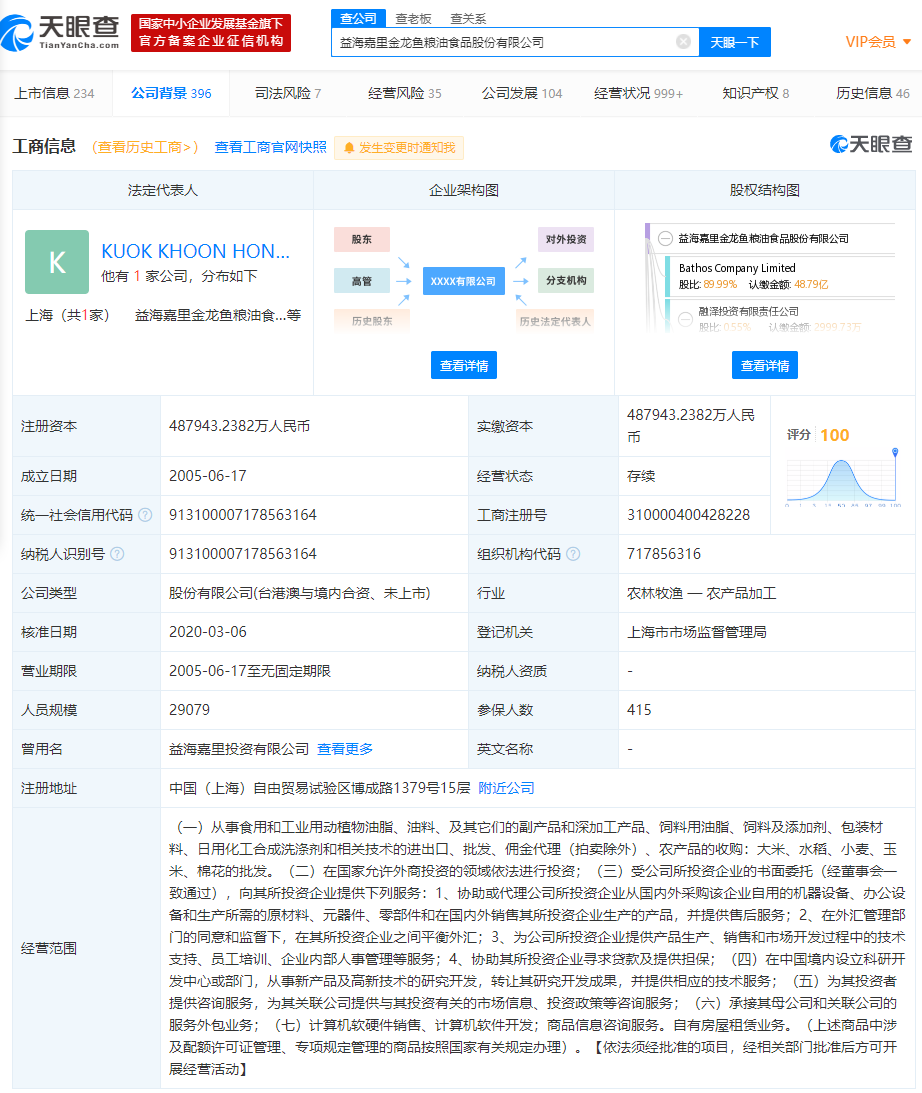
Task: Click the 国家中小企业发展基金 red banner
Action: pyautogui.click(x=210, y=33)
